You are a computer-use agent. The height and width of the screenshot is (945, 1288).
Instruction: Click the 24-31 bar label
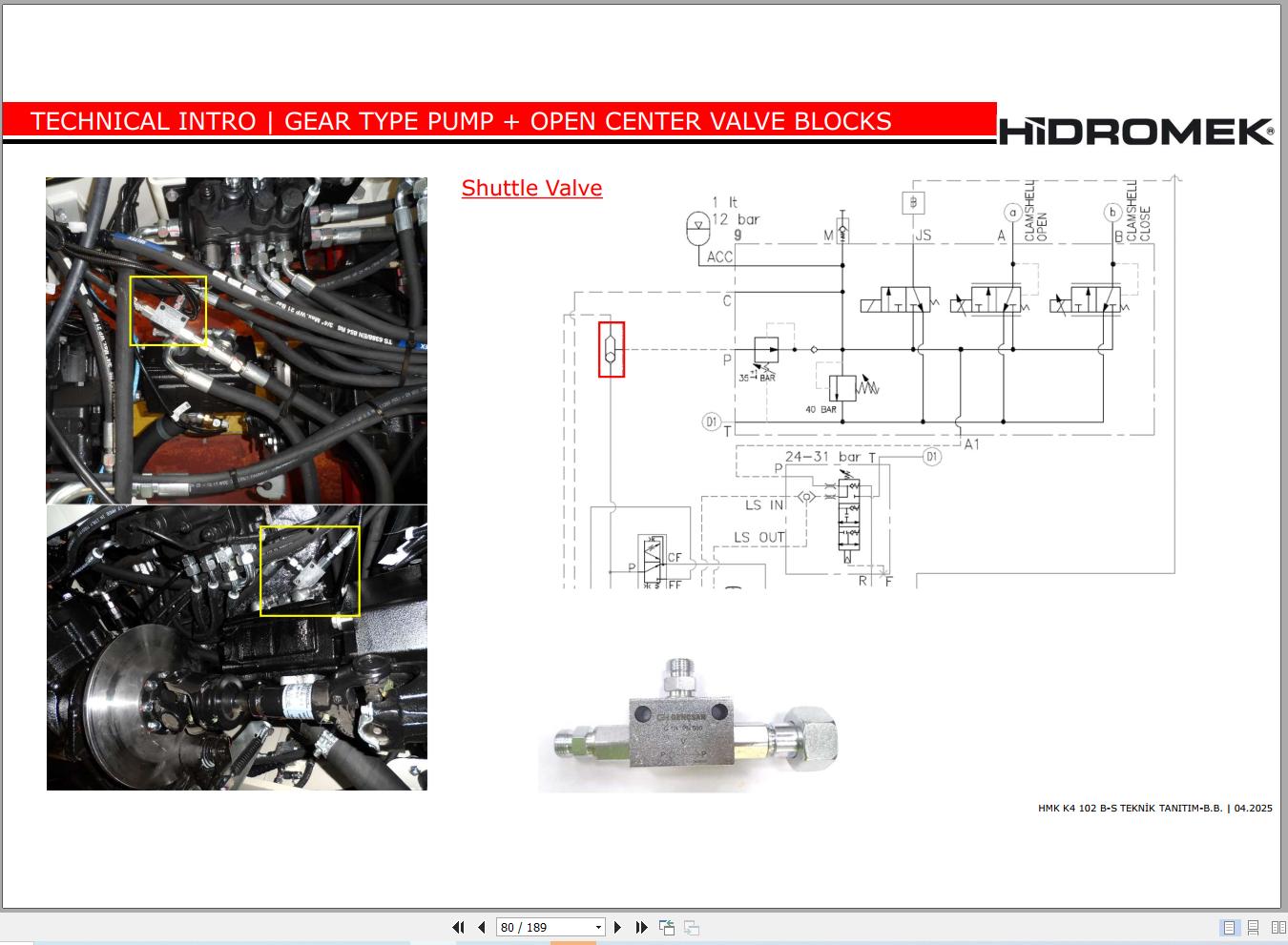(822, 457)
